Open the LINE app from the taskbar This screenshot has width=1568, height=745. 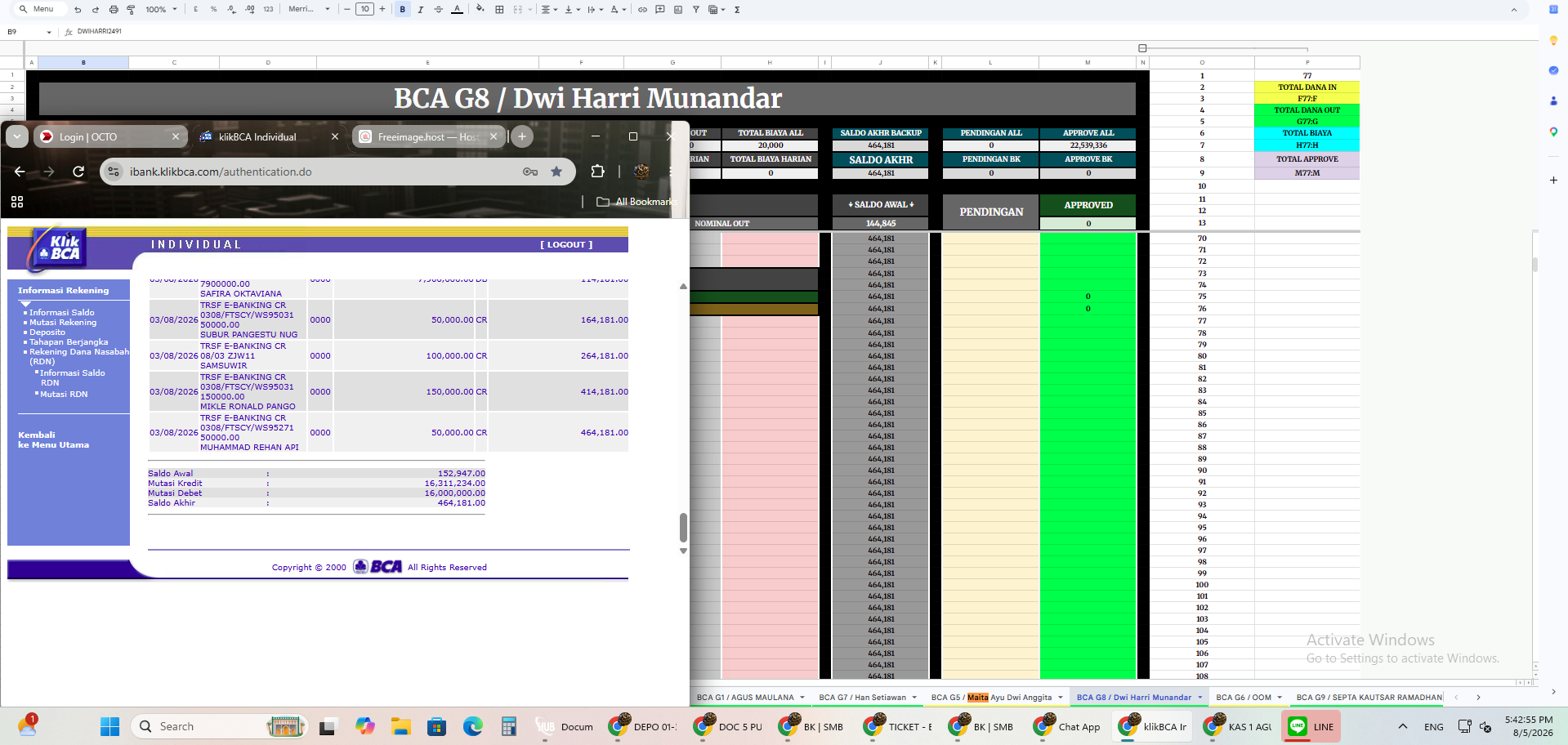tap(1311, 726)
